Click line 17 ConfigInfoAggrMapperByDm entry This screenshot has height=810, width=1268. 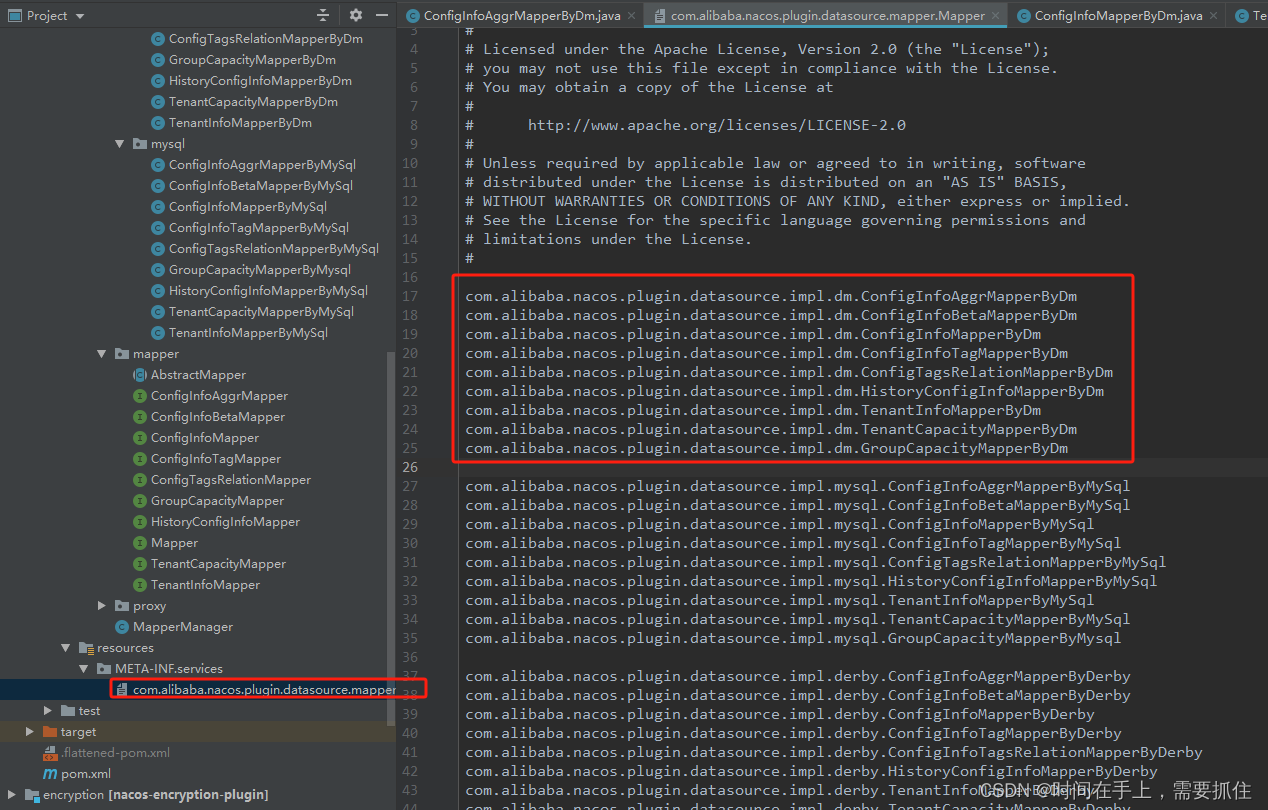pos(771,296)
